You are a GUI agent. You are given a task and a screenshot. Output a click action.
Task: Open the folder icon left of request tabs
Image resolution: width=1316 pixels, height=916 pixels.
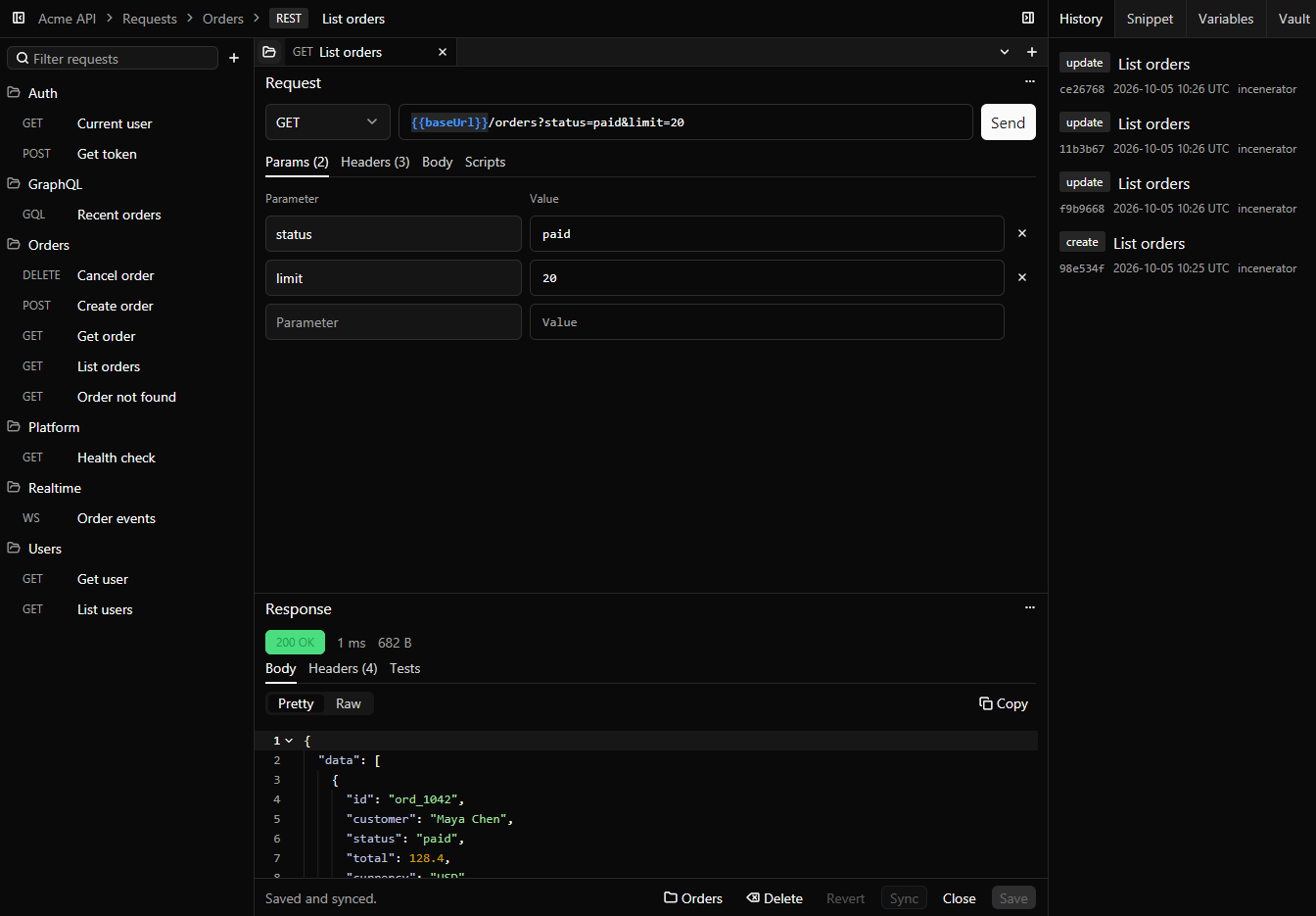pos(269,52)
